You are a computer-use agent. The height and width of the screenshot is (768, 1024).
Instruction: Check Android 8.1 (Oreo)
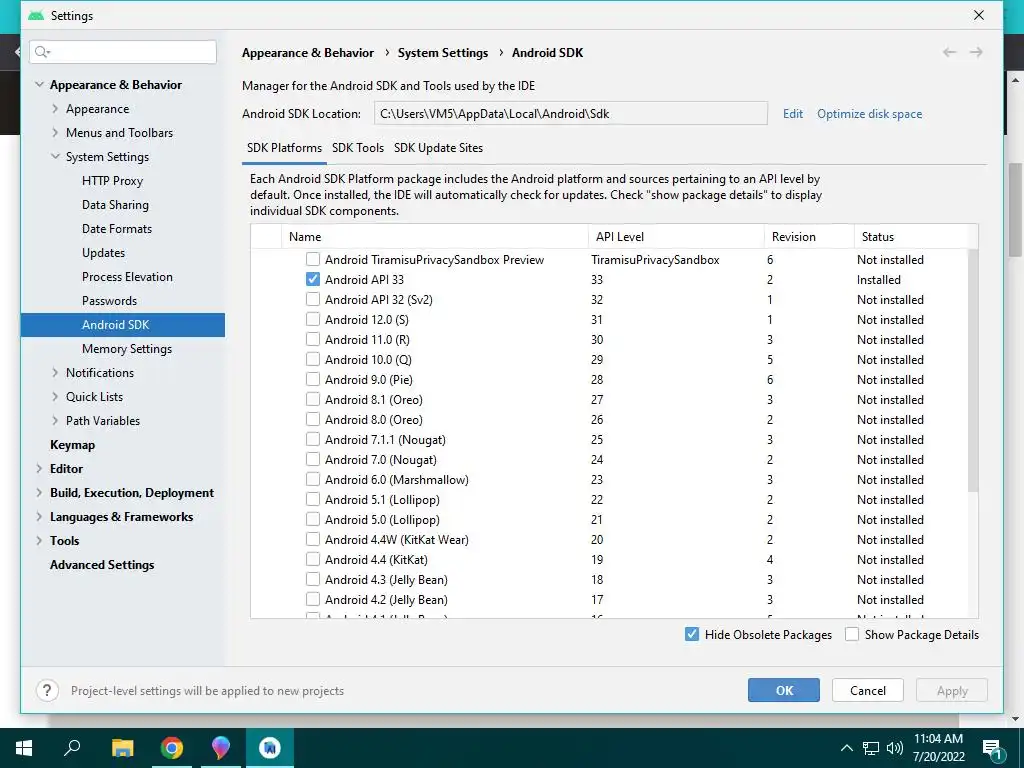click(x=313, y=400)
